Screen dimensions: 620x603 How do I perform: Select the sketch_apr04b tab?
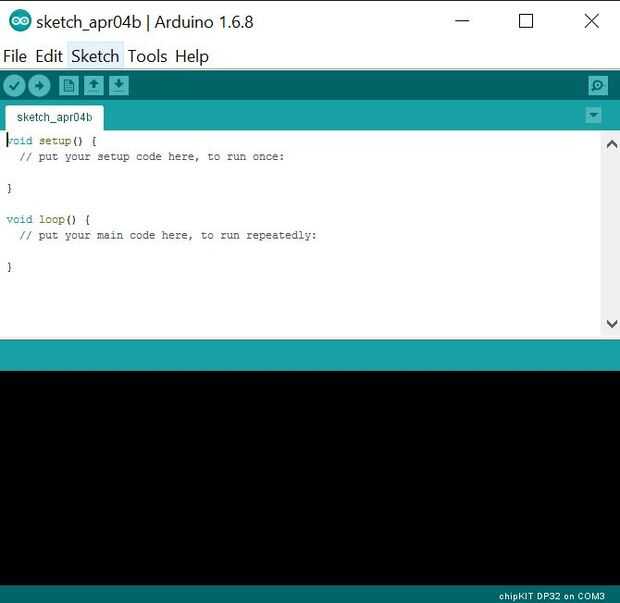click(x=55, y=117)
